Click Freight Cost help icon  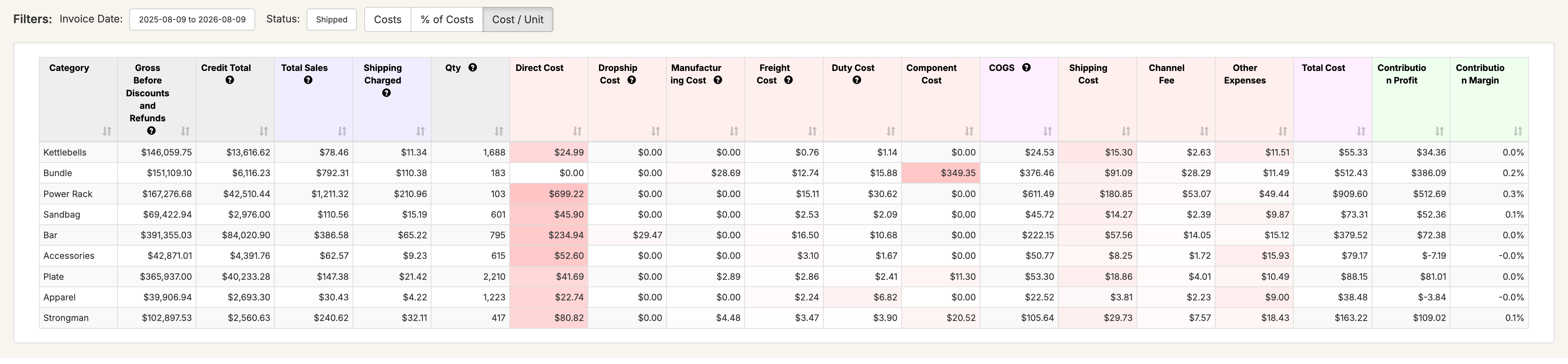click(788, 81)
